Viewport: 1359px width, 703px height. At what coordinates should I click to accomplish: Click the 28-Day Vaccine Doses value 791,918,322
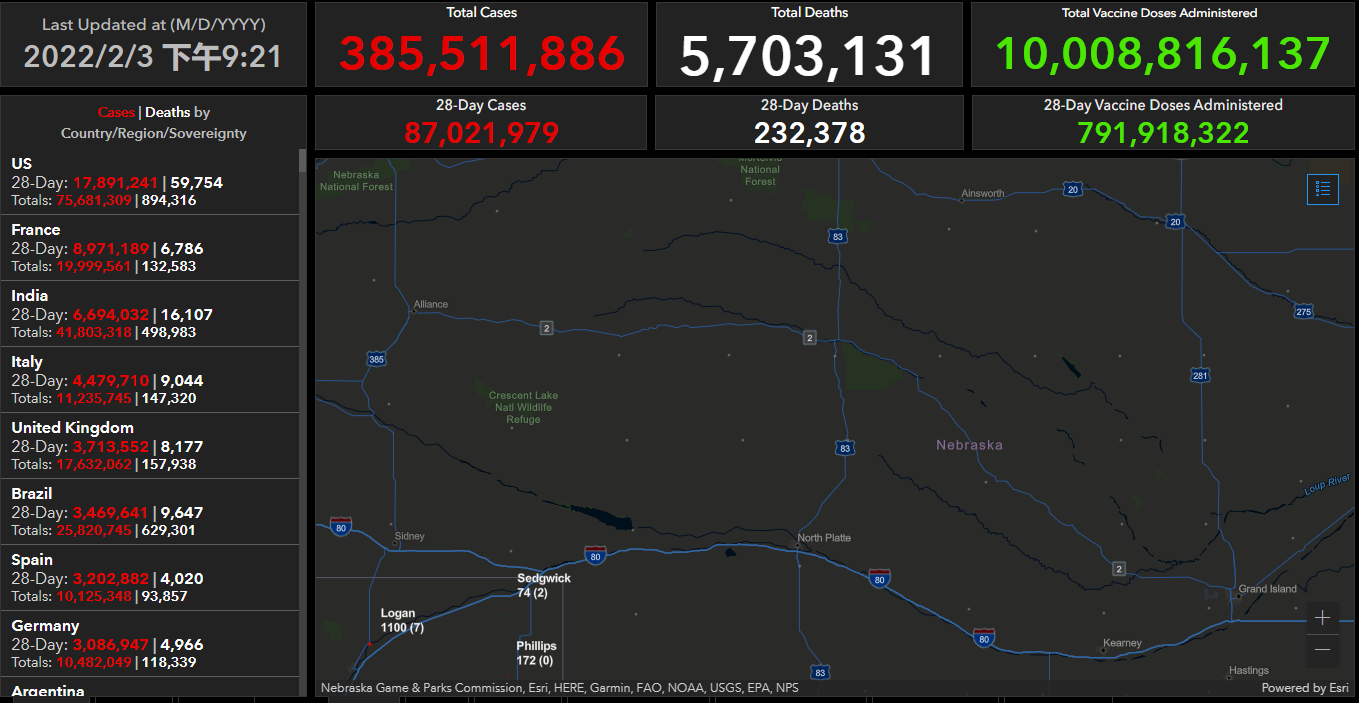[x=1163, y=132]
